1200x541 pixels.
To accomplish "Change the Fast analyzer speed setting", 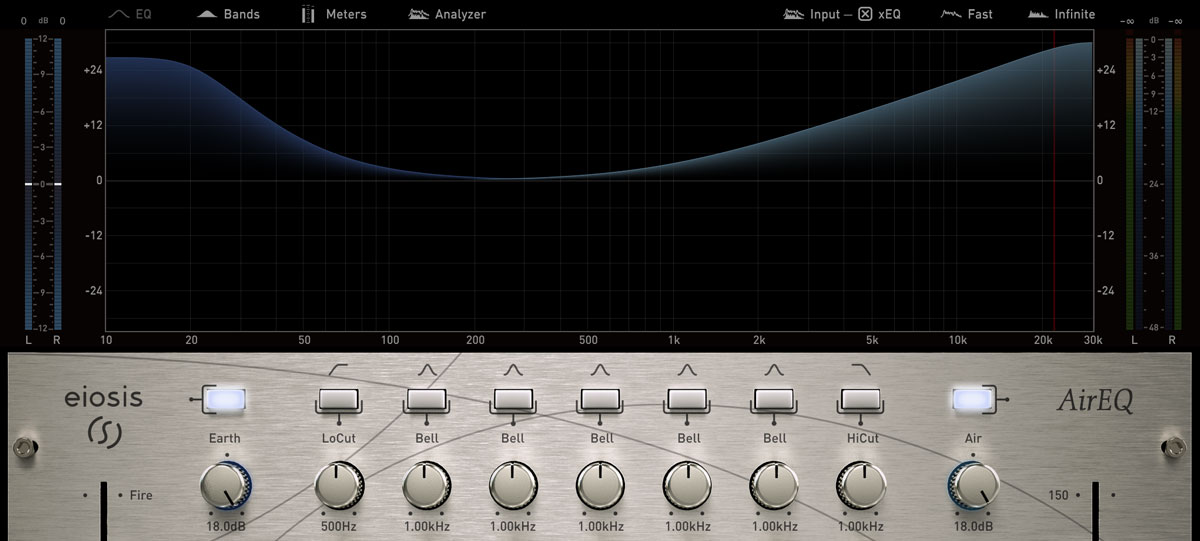I will coord(966,14).
